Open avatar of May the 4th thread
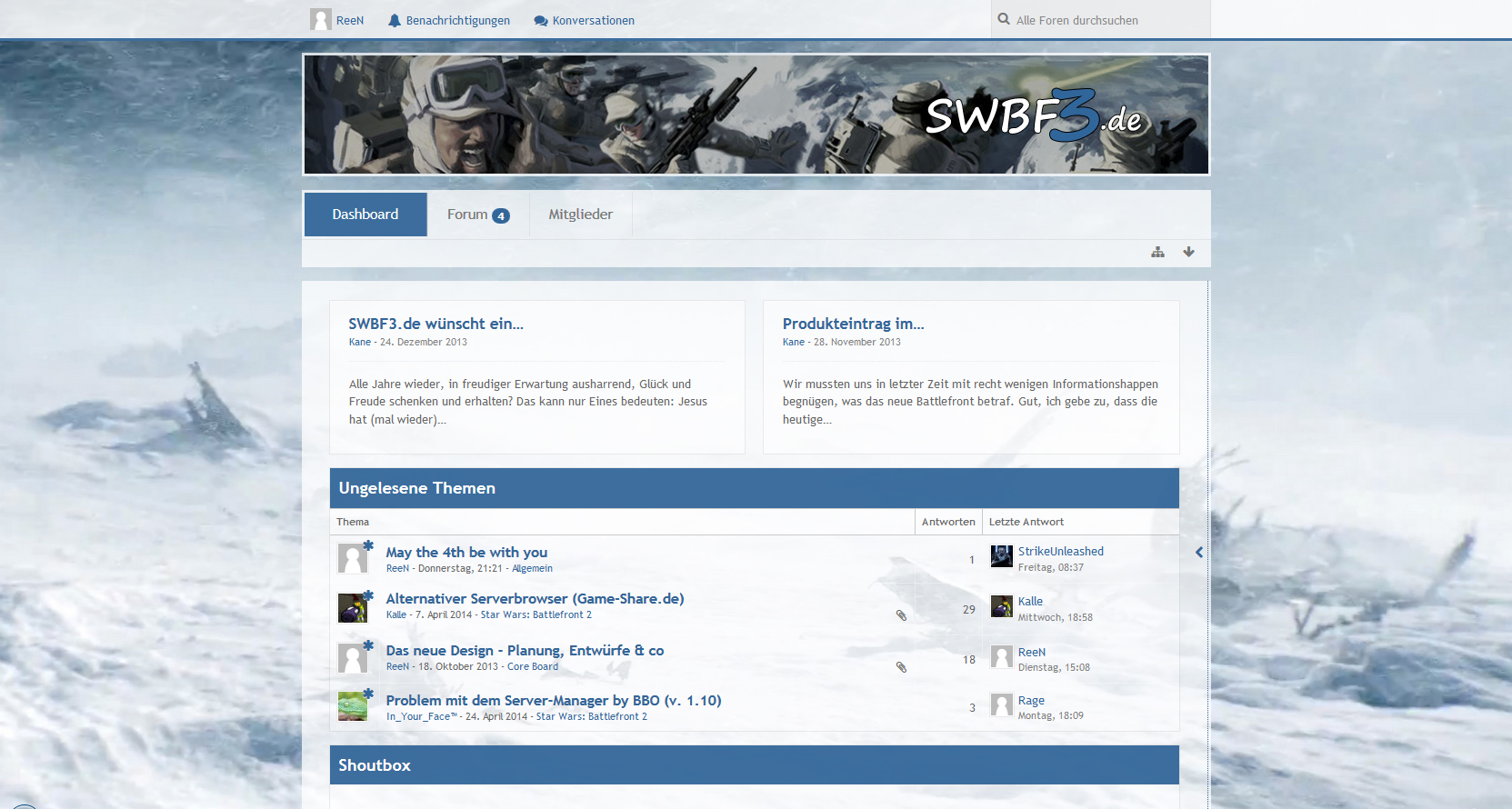The height and width of the screenshot is (809, 1512). point(353,558)
